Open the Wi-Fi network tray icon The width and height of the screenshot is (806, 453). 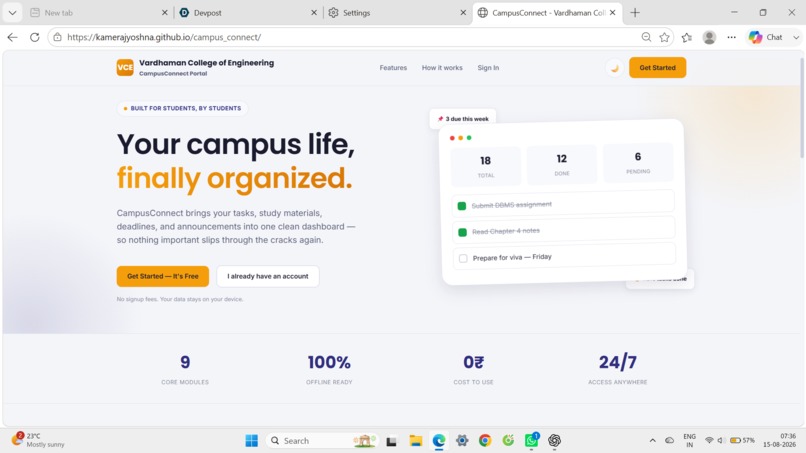[709, 440]
